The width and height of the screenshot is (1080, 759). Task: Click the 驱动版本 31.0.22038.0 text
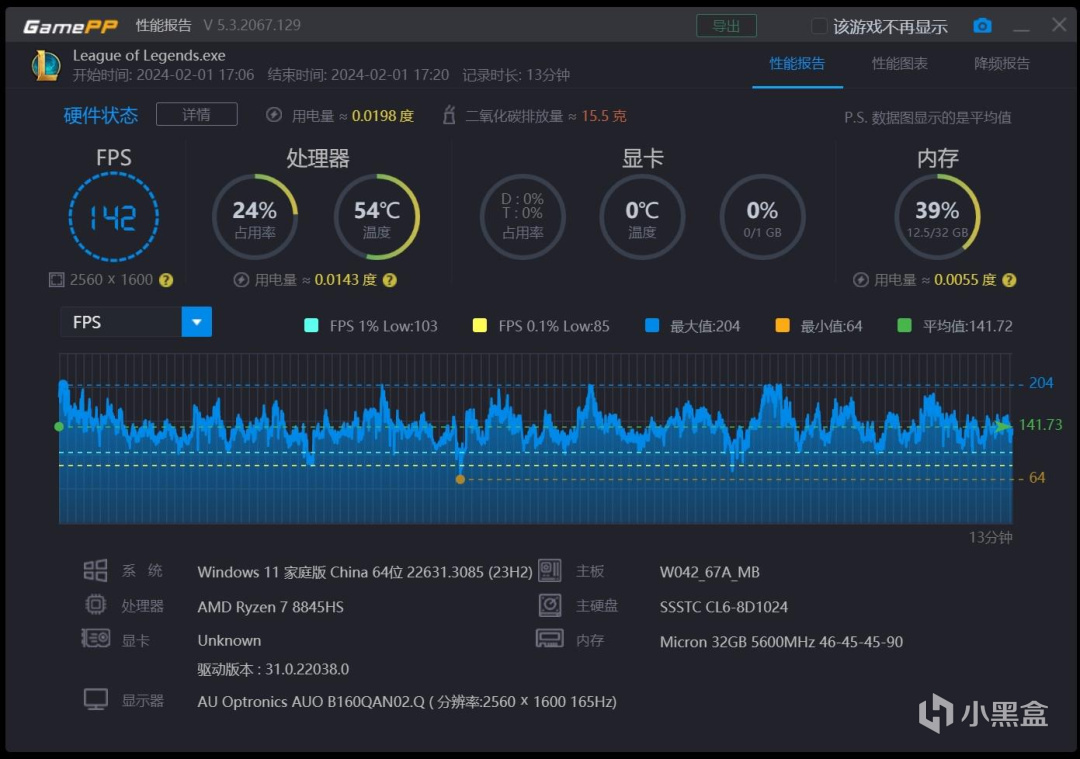point(273,669)
